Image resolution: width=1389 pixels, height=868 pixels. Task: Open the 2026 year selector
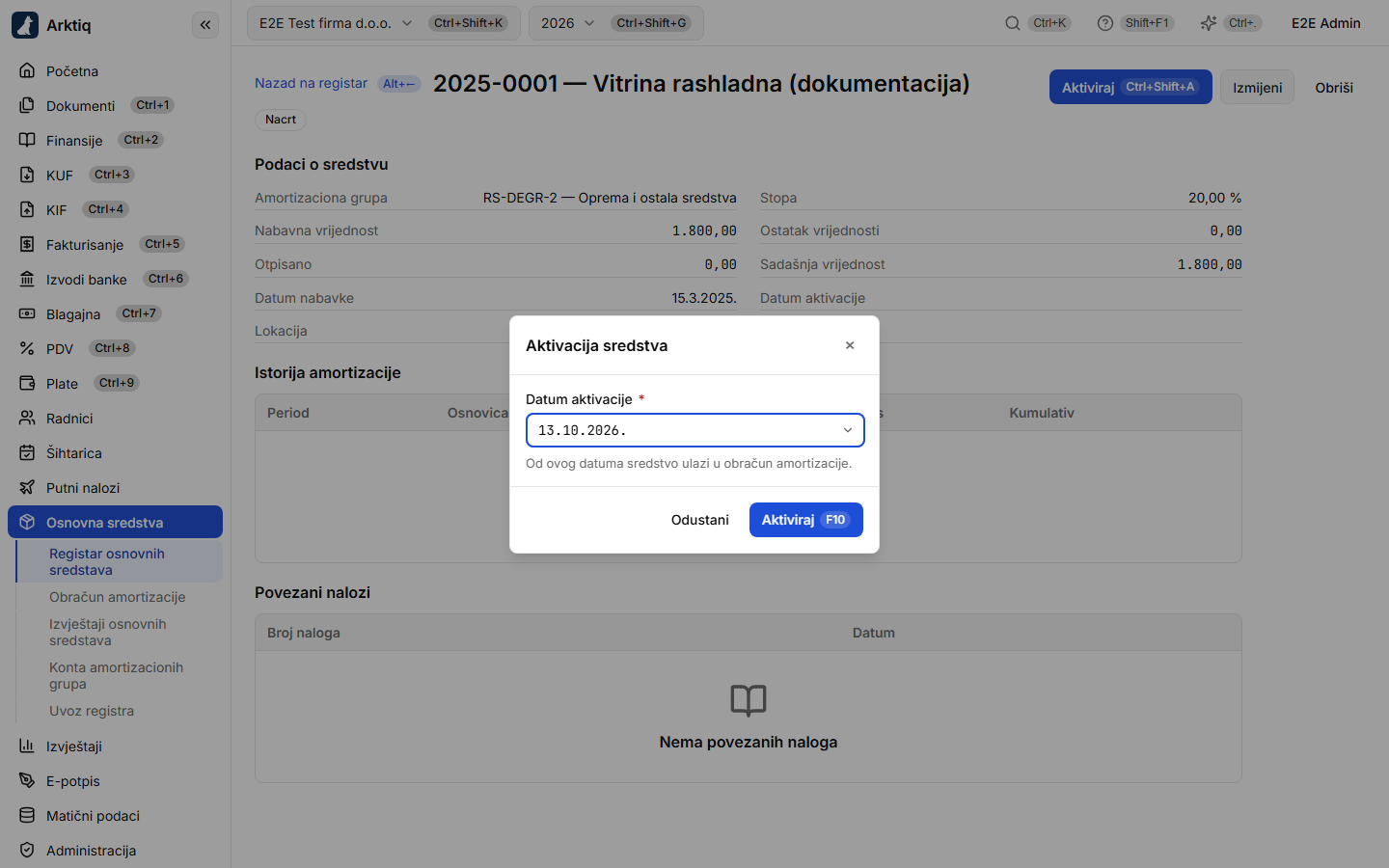pos(616,23)
